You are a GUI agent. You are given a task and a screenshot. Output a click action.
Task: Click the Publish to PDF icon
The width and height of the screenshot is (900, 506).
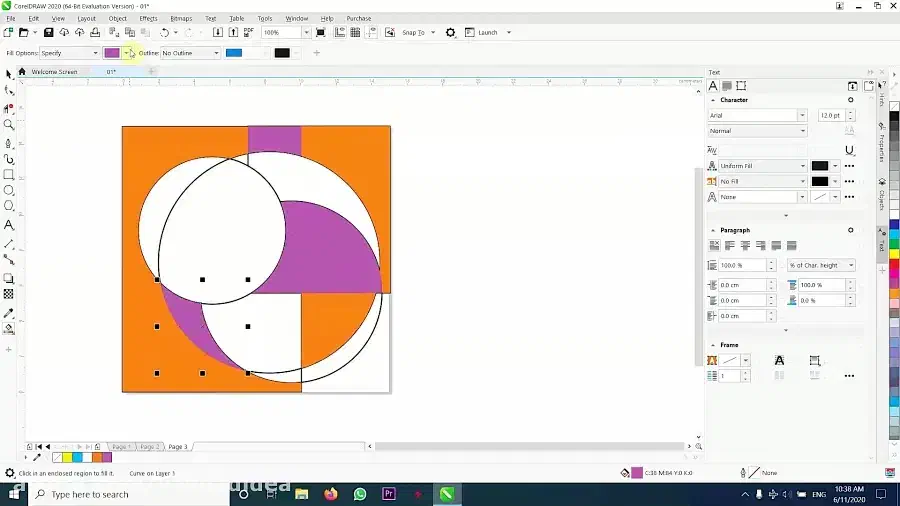(249, 33)
